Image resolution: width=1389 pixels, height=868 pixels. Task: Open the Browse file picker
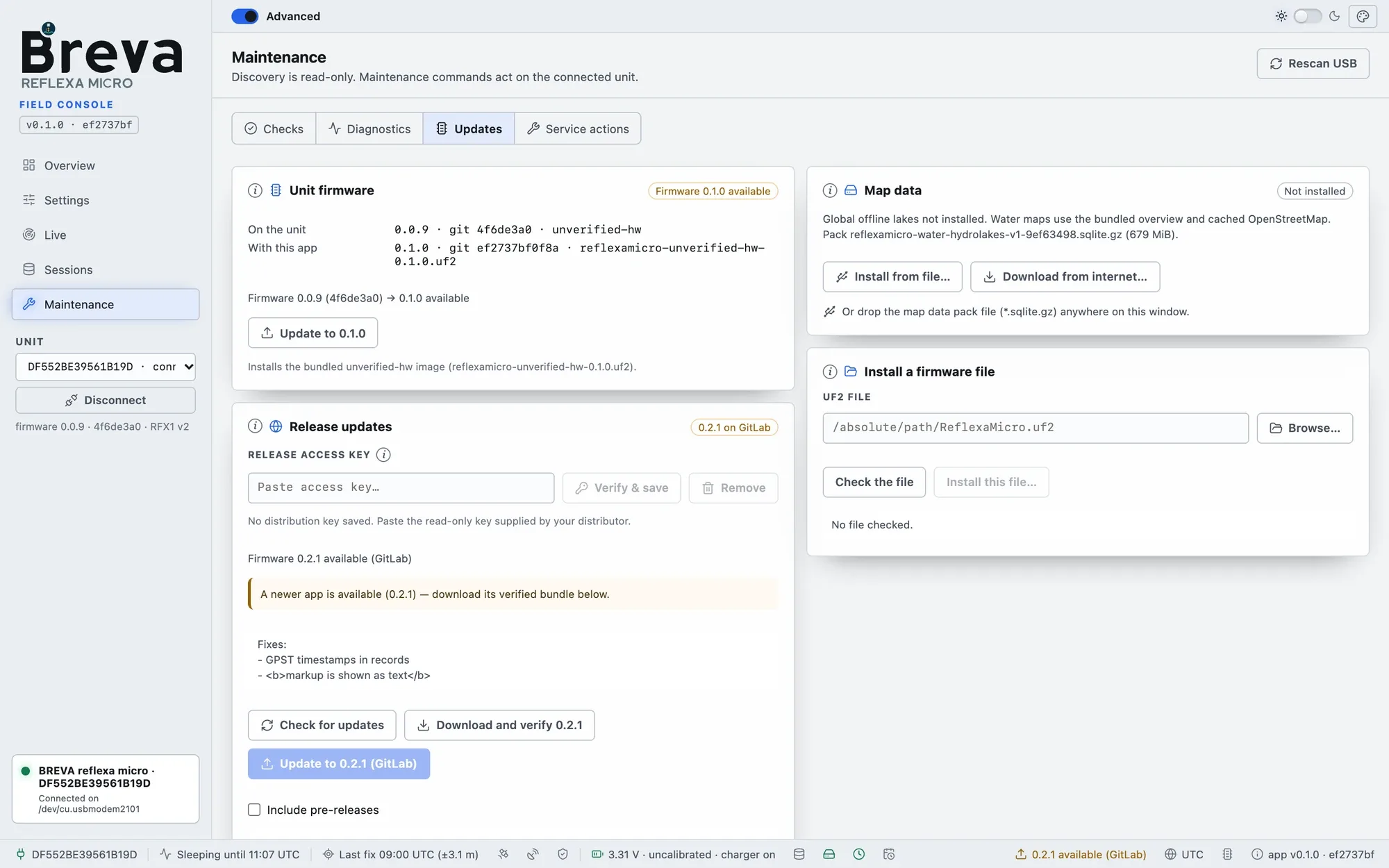click(1304, 428)
